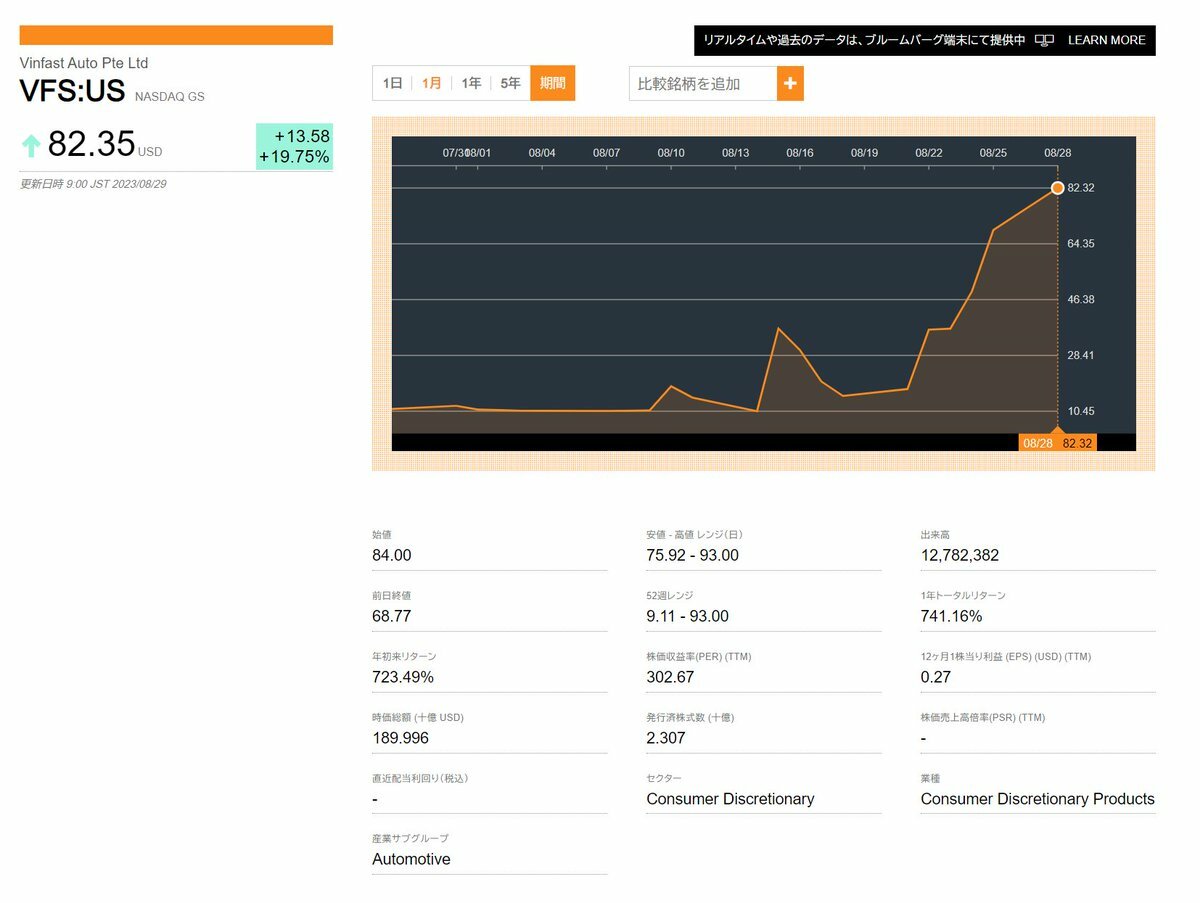Select the 1月 time range tab
This screenshot has width=1200, height=903.
(x=432, y=84)
